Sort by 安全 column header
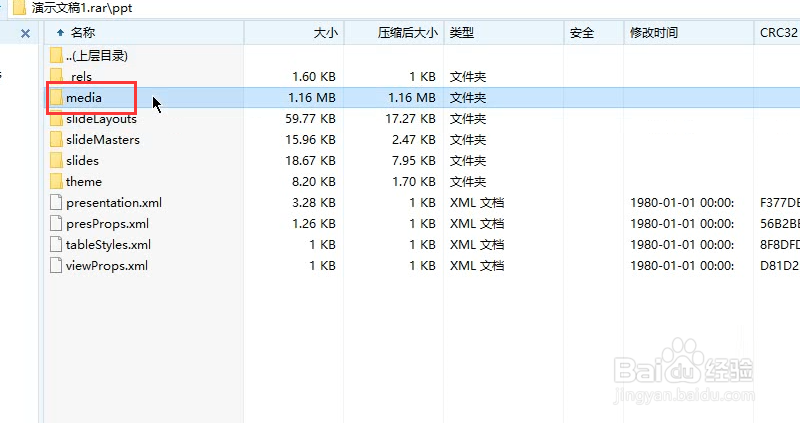Screen dimensions: 800x423 (594, 33)
